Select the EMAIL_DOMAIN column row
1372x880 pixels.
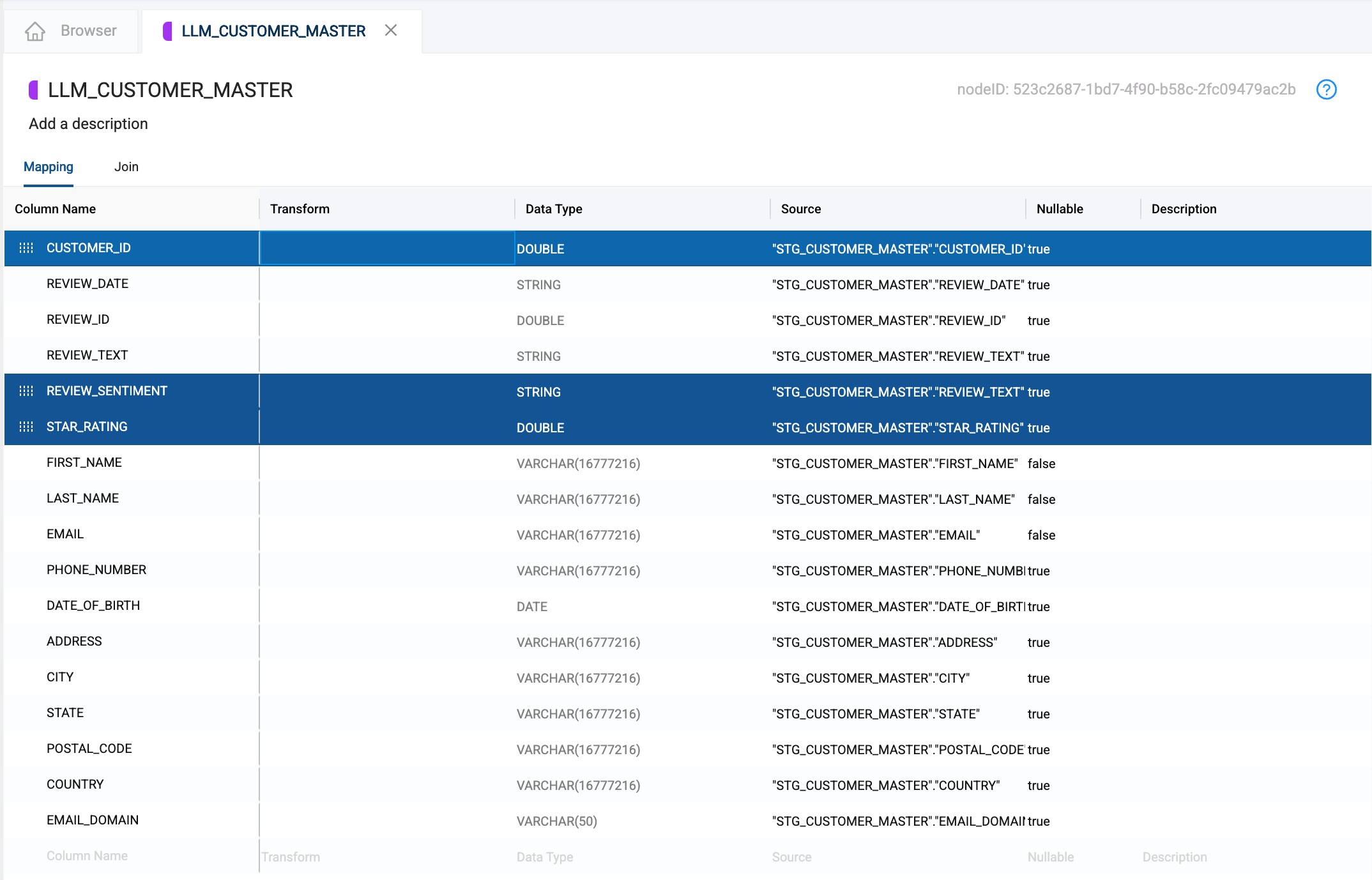(x=93, y=820)
